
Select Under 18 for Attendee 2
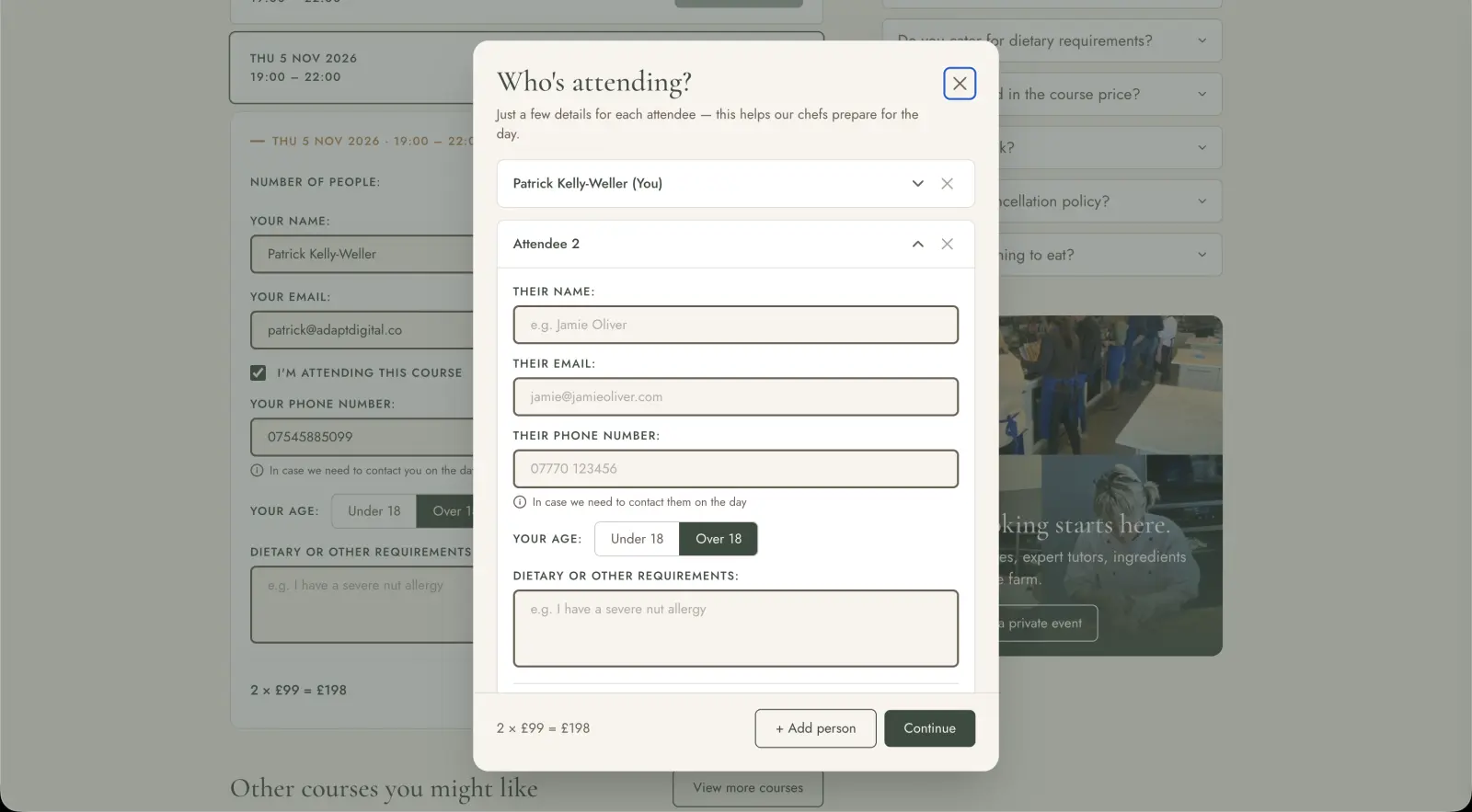637,539
